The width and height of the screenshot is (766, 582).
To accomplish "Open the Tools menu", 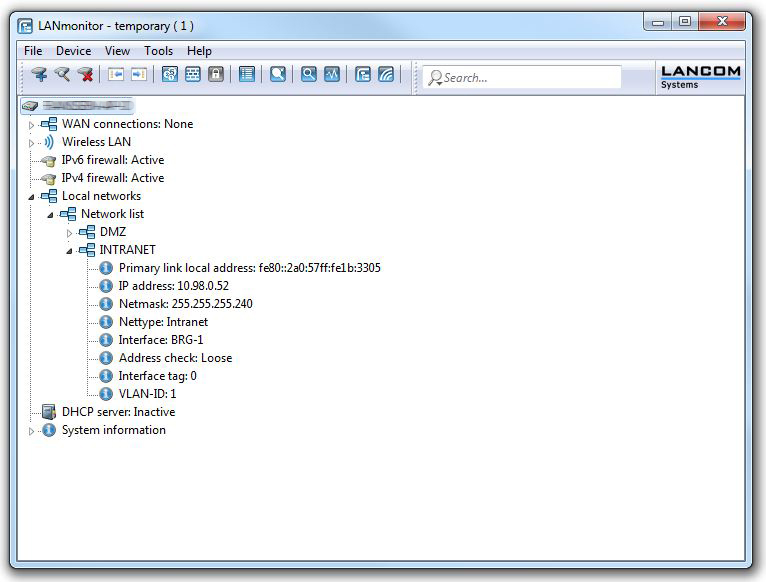I will click(x=158, y=51).
